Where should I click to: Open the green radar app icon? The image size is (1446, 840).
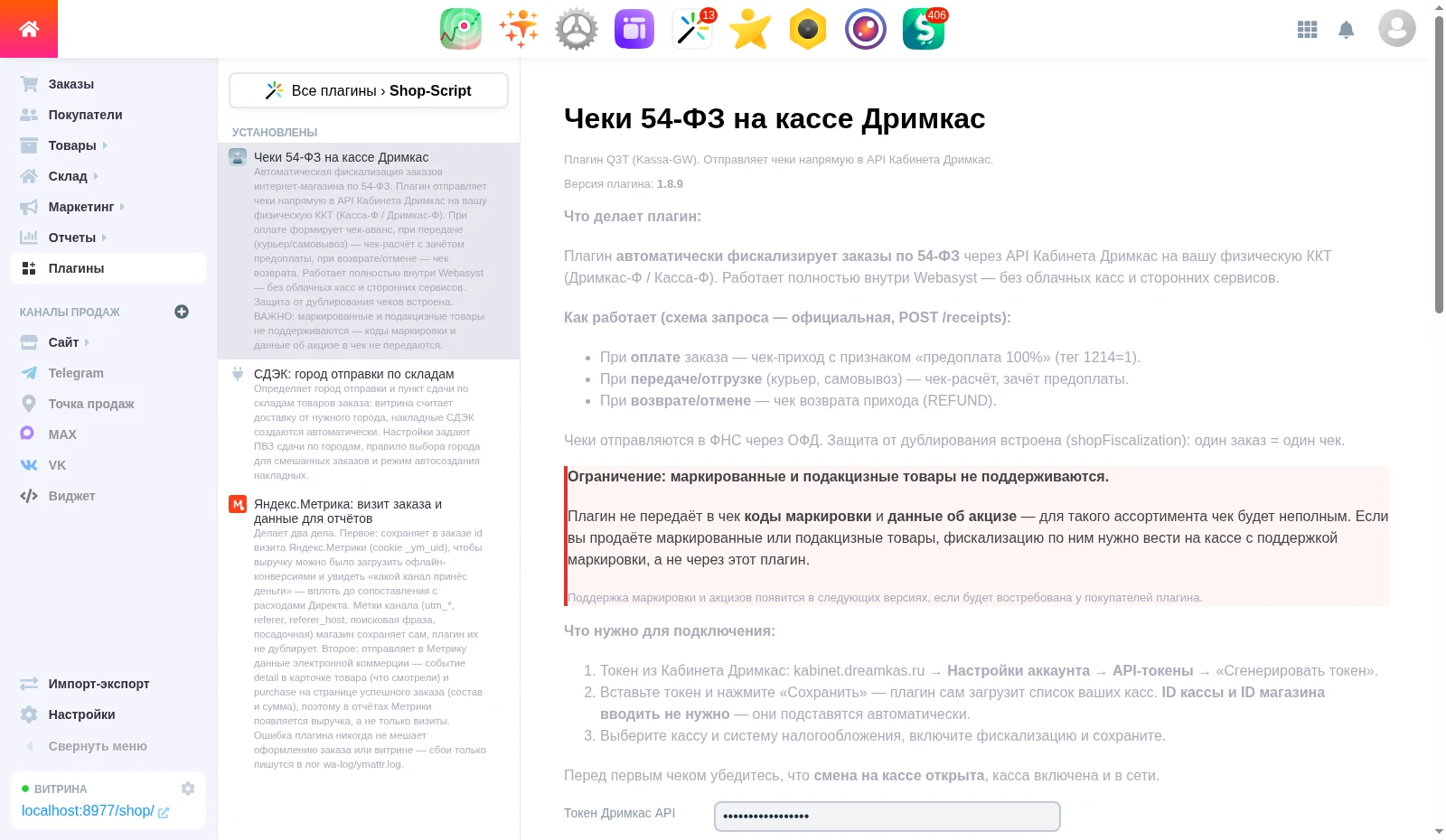click(461, 29)
